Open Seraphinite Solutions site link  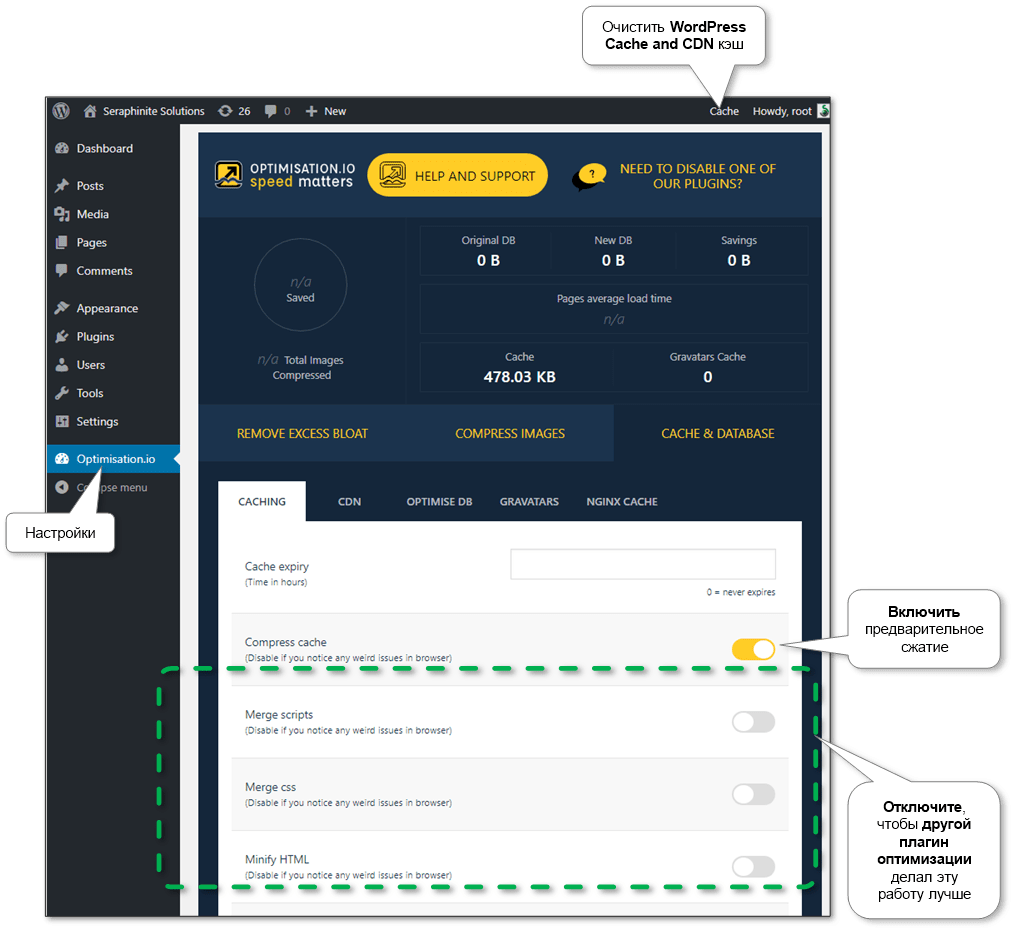pos(154,111)
